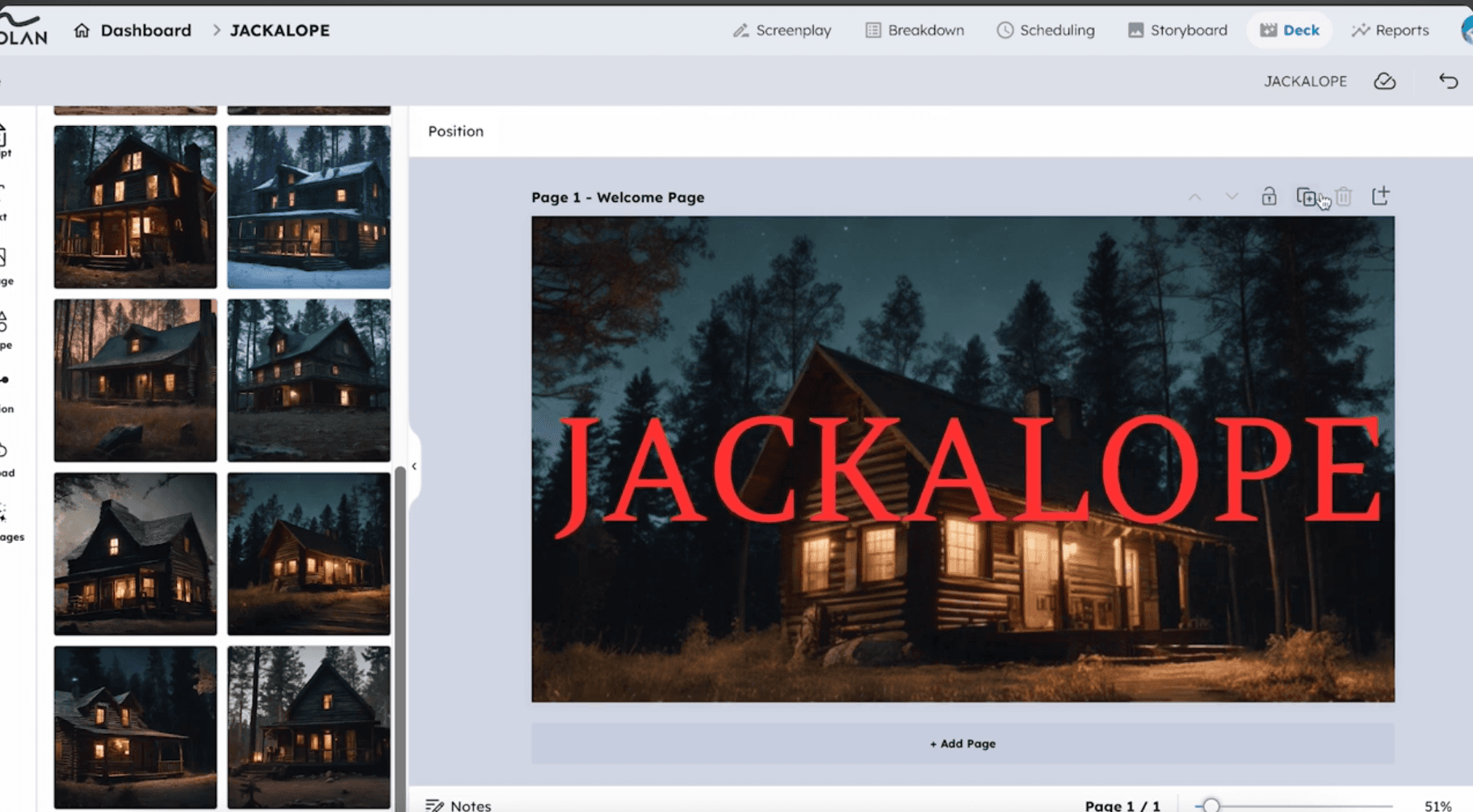Screen dimensions: 1473x812
Task: Click the undo arrow near JACKALOPE
Action: (x=1446, y=81)
